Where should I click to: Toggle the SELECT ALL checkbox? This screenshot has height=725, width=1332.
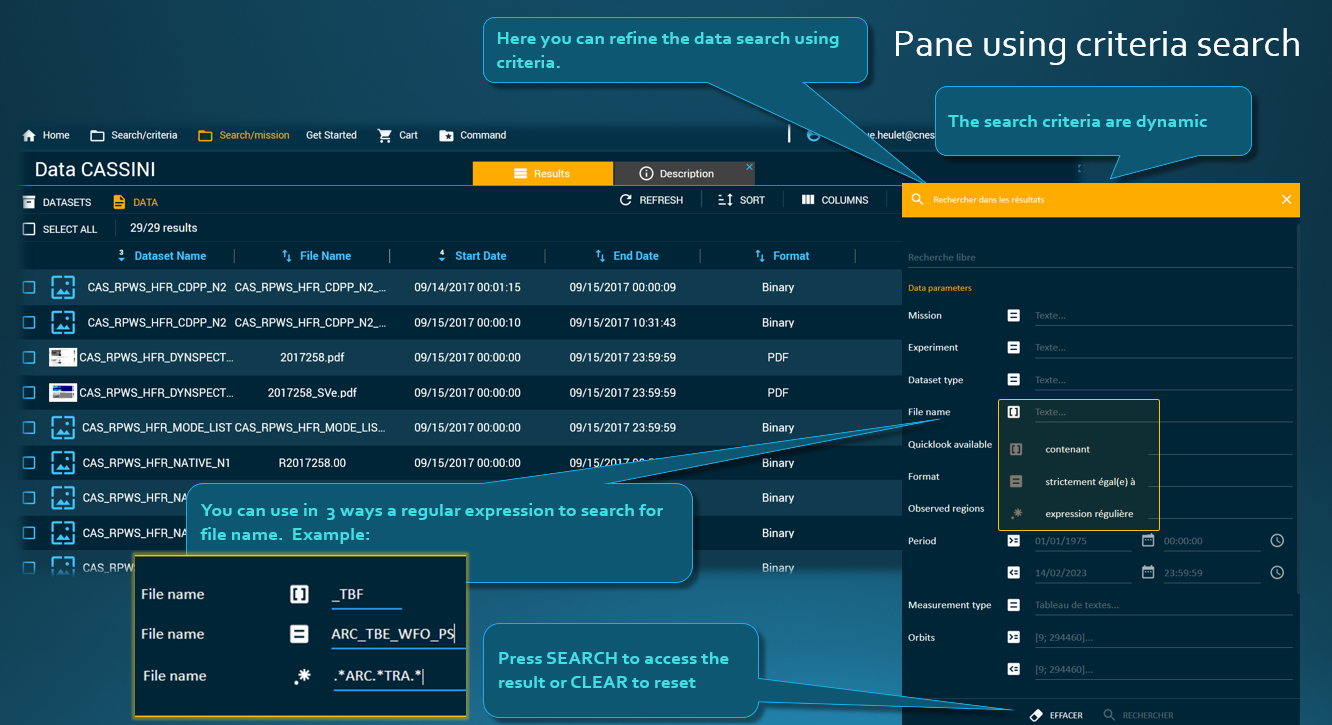[x=29, y=229]
